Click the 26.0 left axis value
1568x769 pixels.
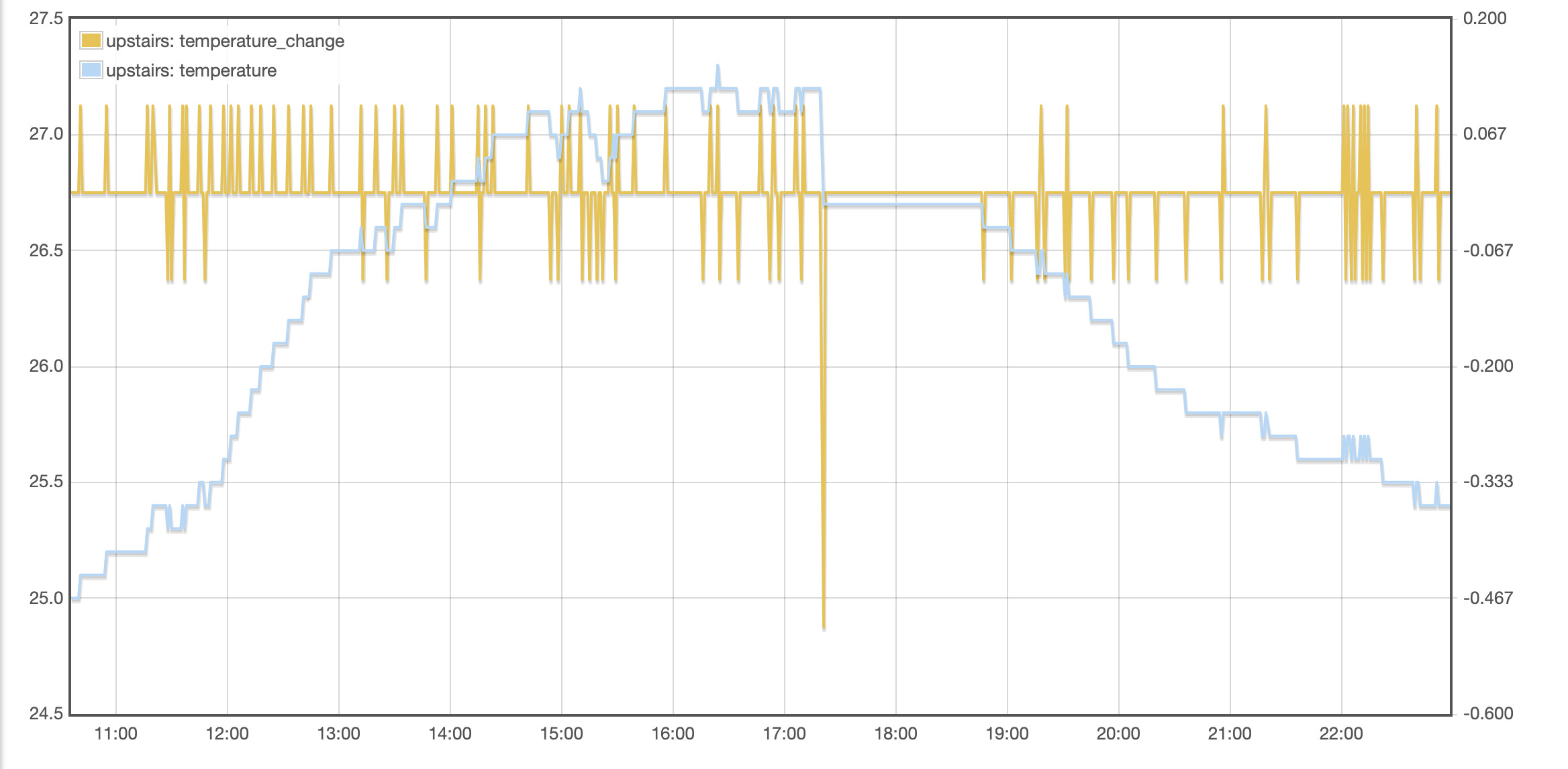click(46, 366)
